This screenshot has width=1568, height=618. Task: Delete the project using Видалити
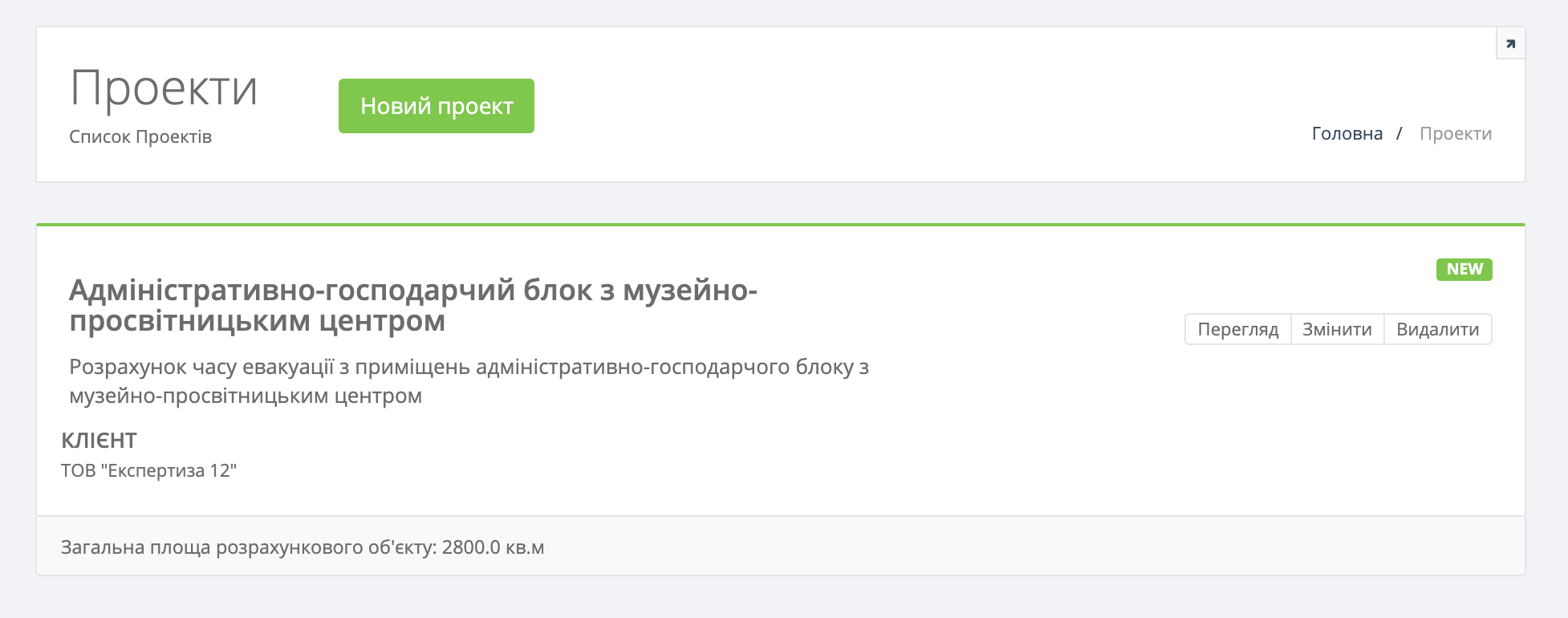click(1437, 329)
